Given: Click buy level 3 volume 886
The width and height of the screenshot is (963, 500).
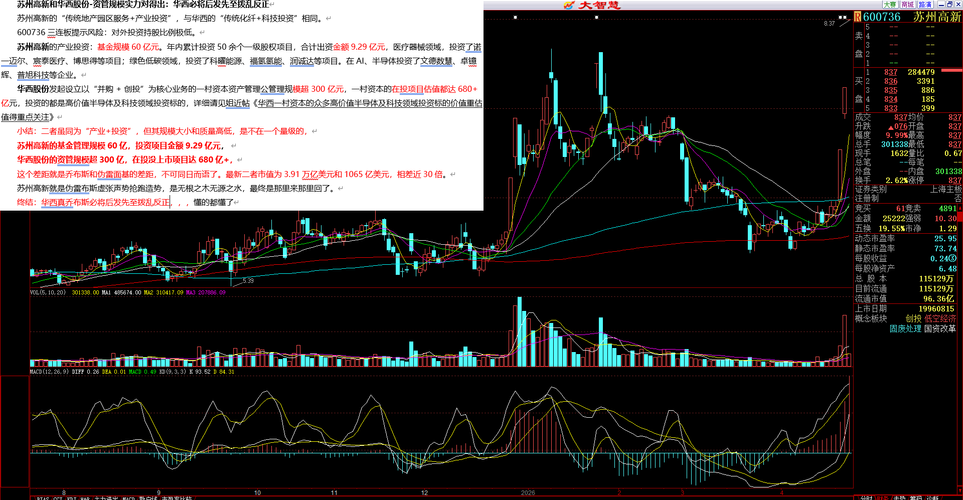Looking at the screenshot, I should pos(927,90).
